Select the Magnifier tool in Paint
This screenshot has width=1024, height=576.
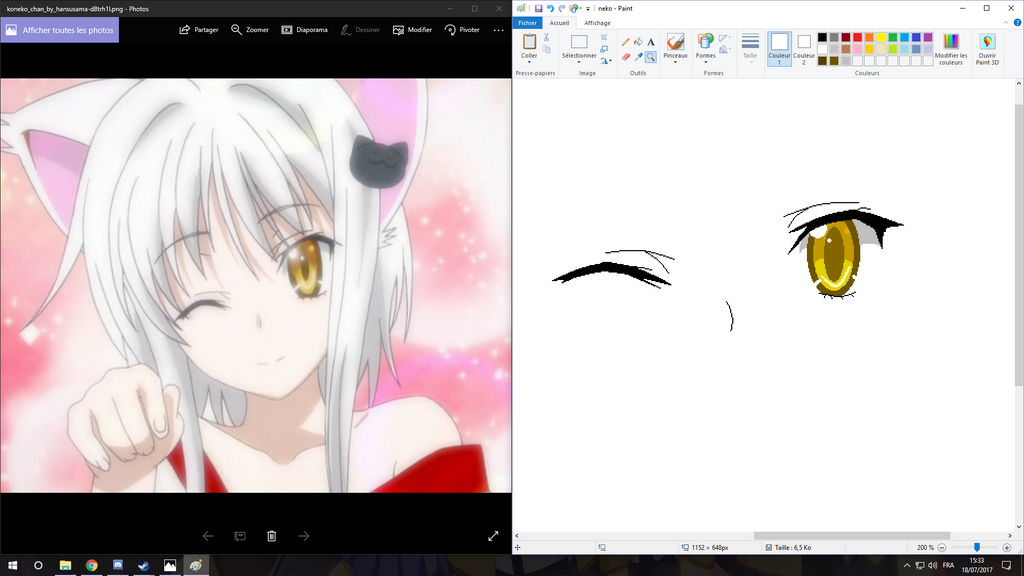(x=651, y=57)
